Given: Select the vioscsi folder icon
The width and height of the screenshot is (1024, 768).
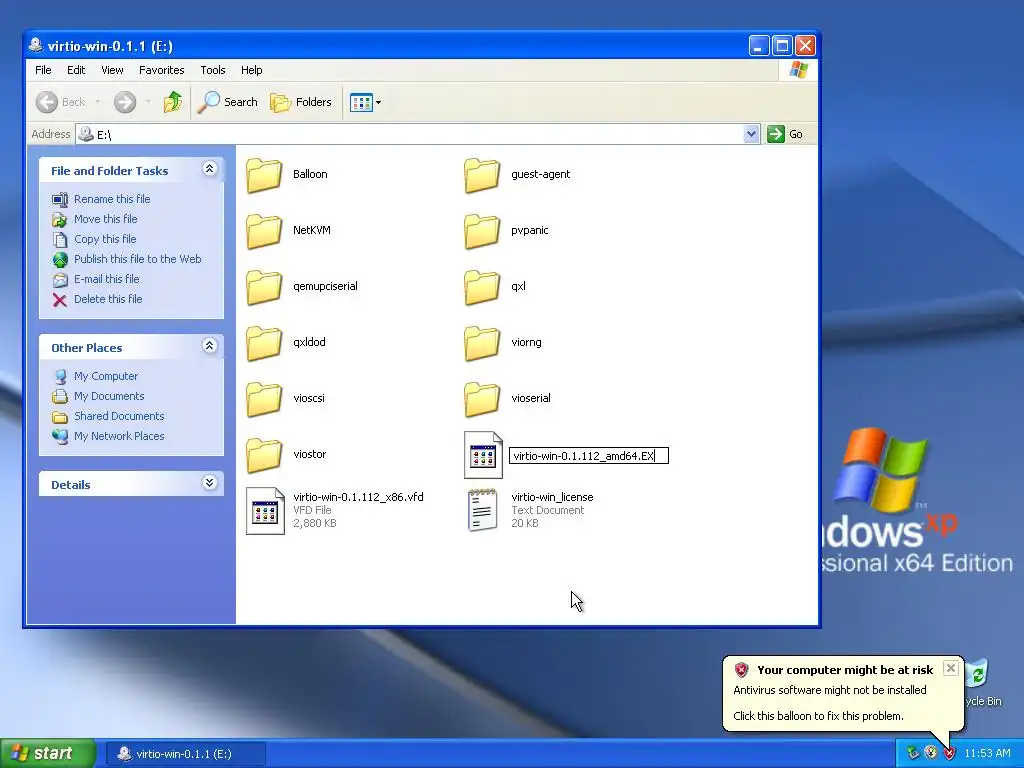Looking at the screenshot, I should pos(264,400).
